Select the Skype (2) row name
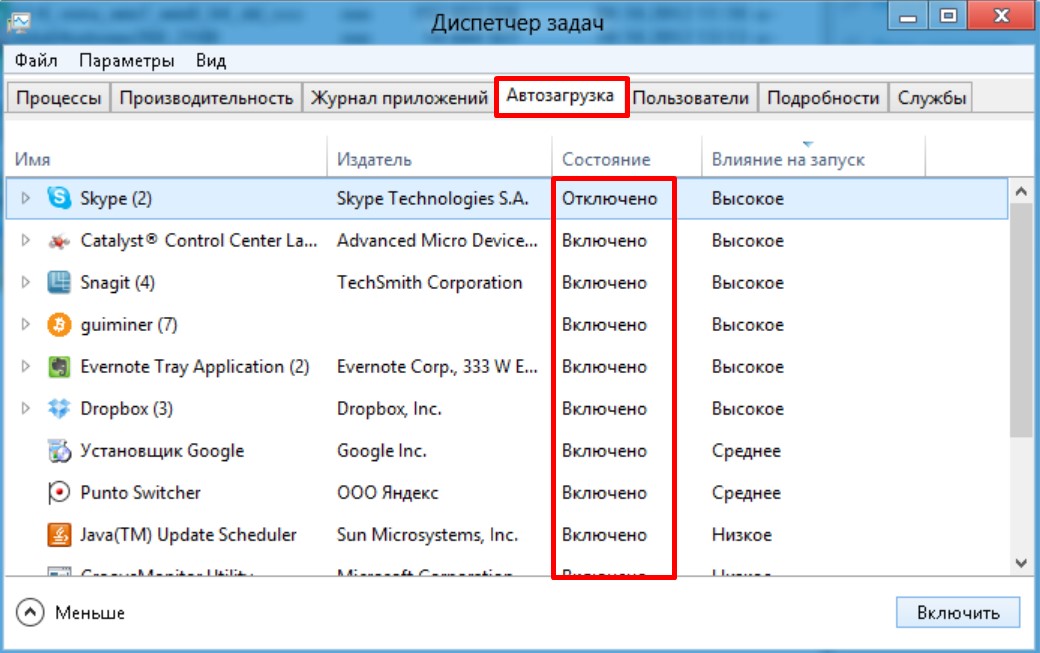Image resolution: width=1040 pixels, height=653 pixels. (116, 198)
